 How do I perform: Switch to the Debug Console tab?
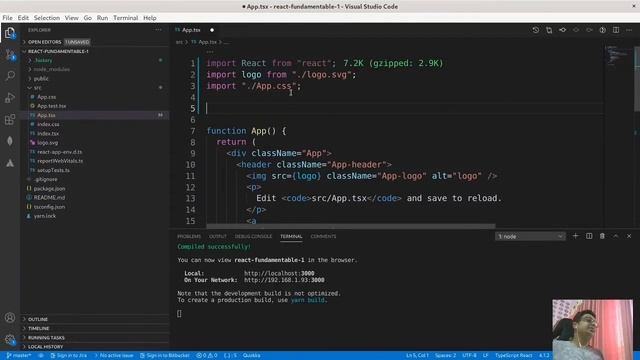tap(253, 236)
